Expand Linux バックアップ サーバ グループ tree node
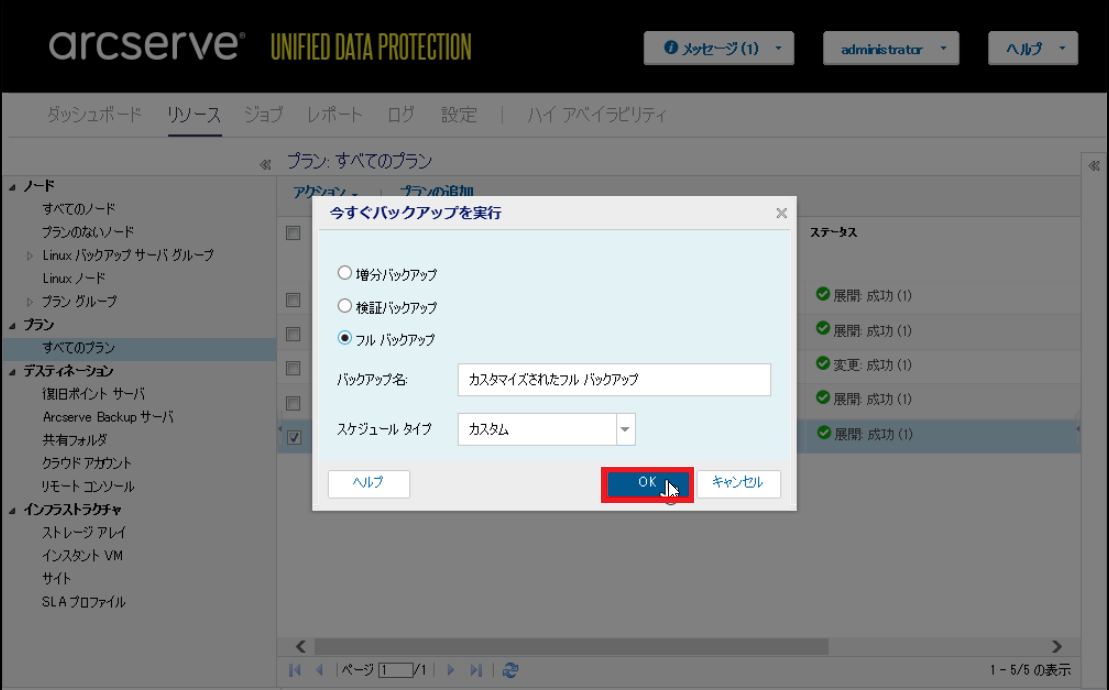 (x=30, y=256)
